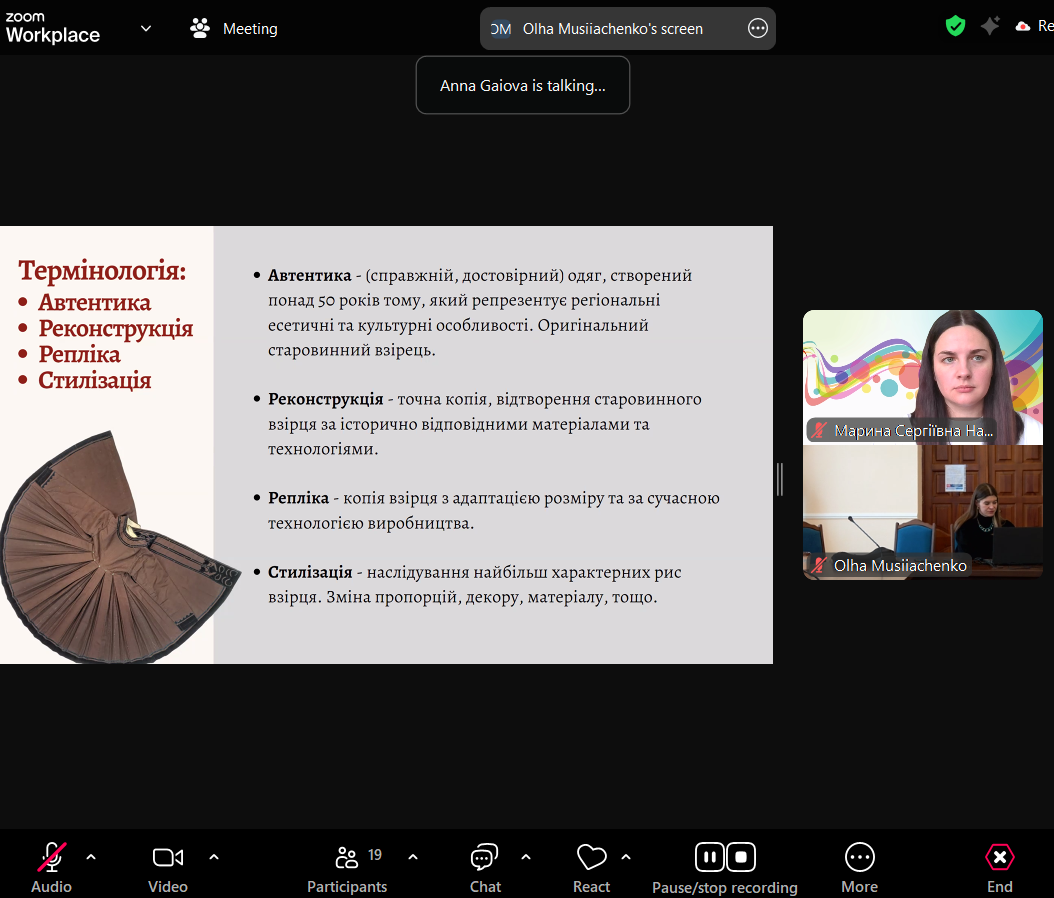Open the Chat panel

[485, 857]
